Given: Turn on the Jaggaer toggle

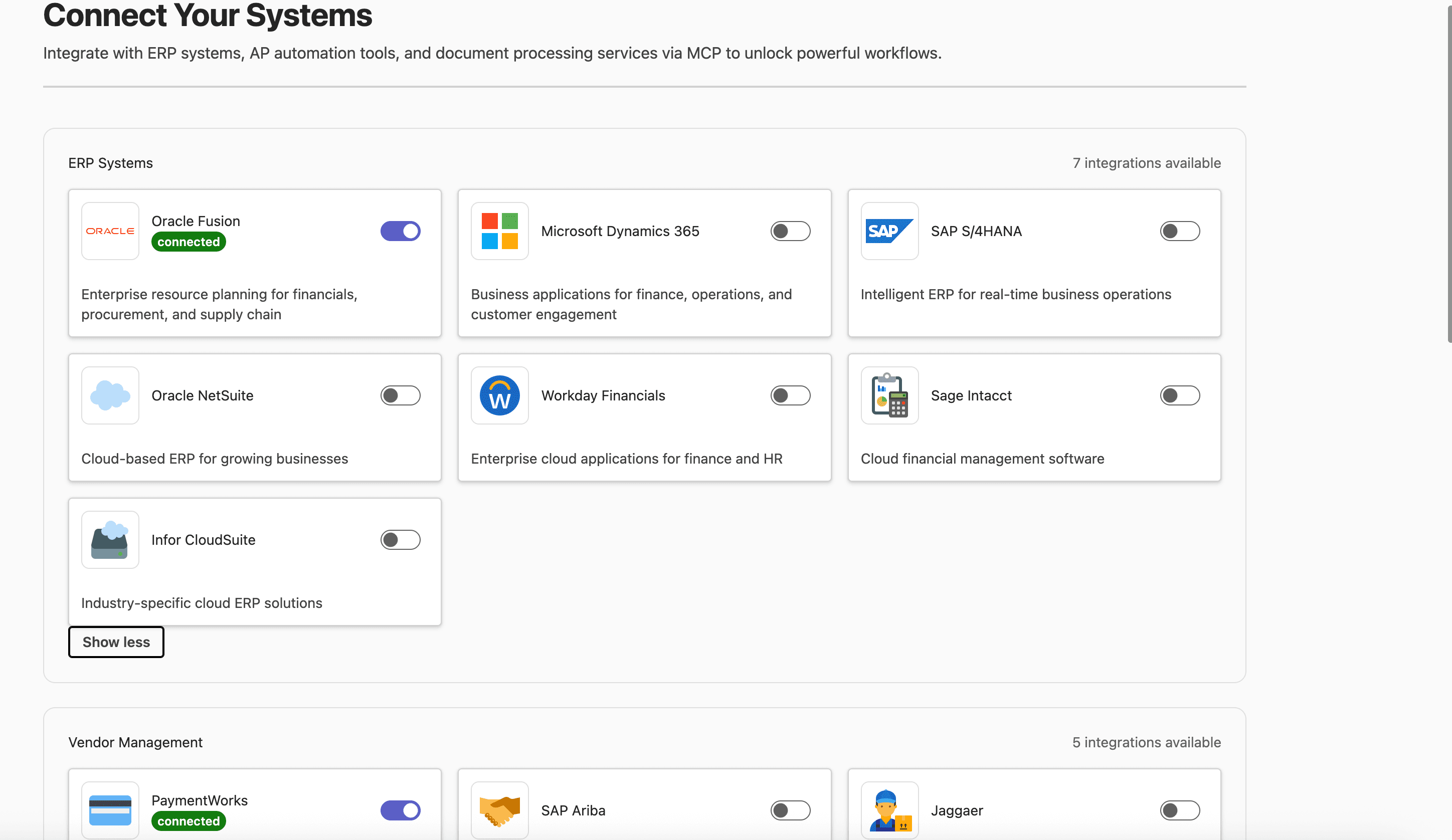Looking at the screenshot, I should pos(1180,810).
